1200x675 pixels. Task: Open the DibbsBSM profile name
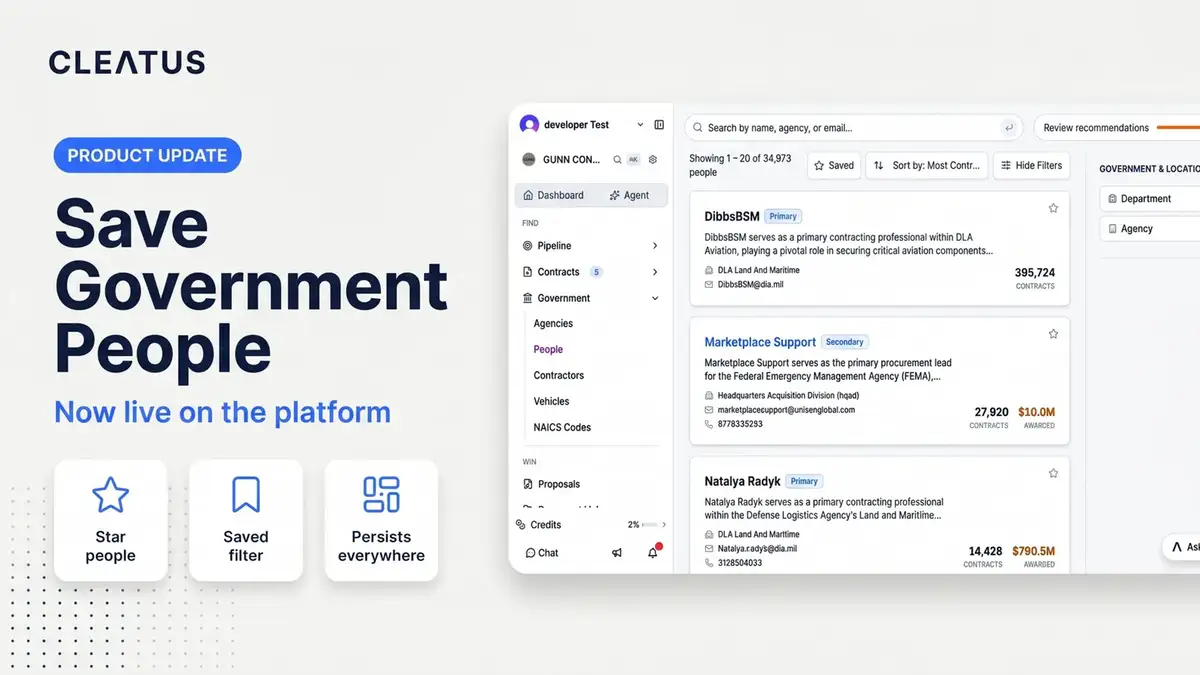[x=731, y=216]
